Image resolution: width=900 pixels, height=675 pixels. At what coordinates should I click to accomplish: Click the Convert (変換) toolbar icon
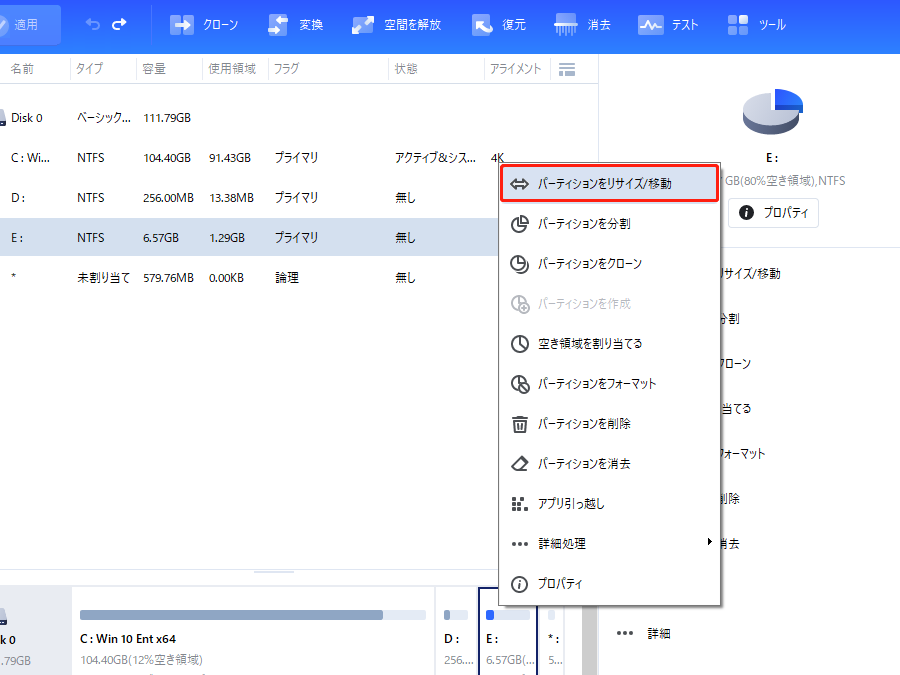(x=279, y=25)
